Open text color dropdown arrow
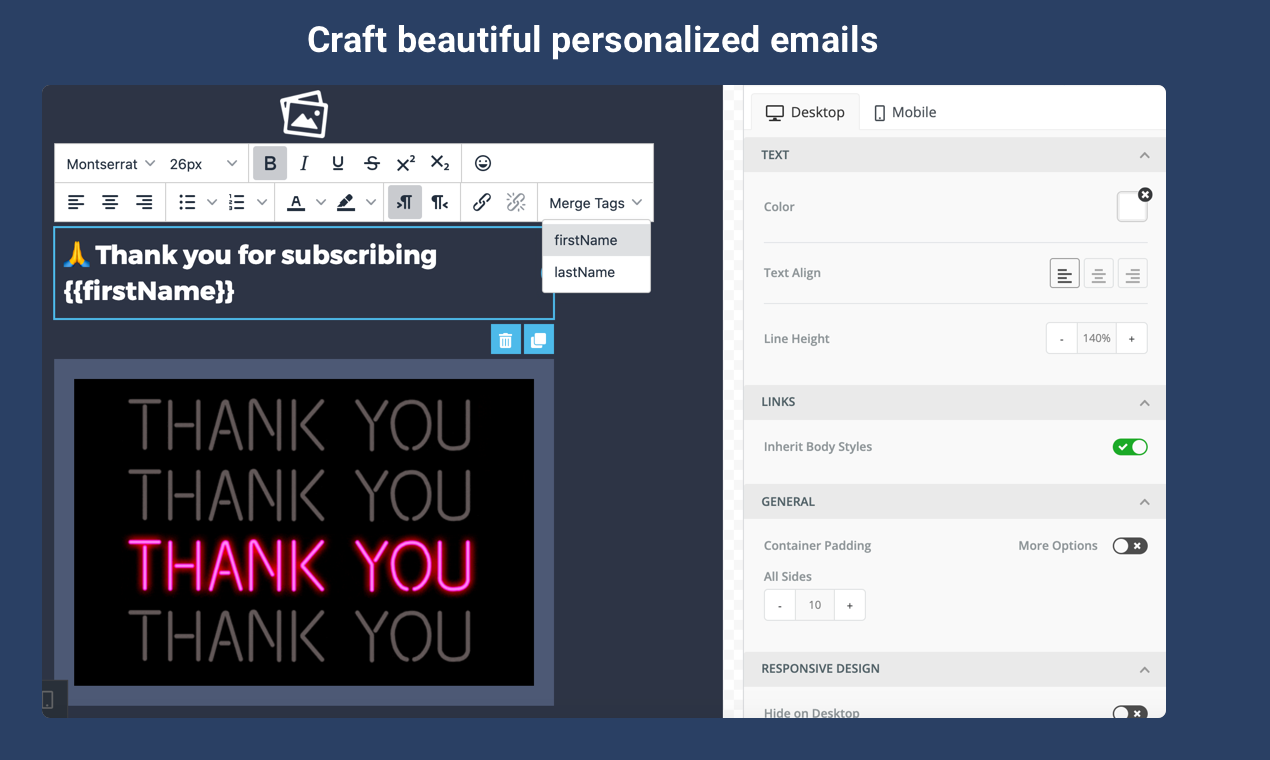Screen dimensions: 1270x760 (x=321, y=202)
